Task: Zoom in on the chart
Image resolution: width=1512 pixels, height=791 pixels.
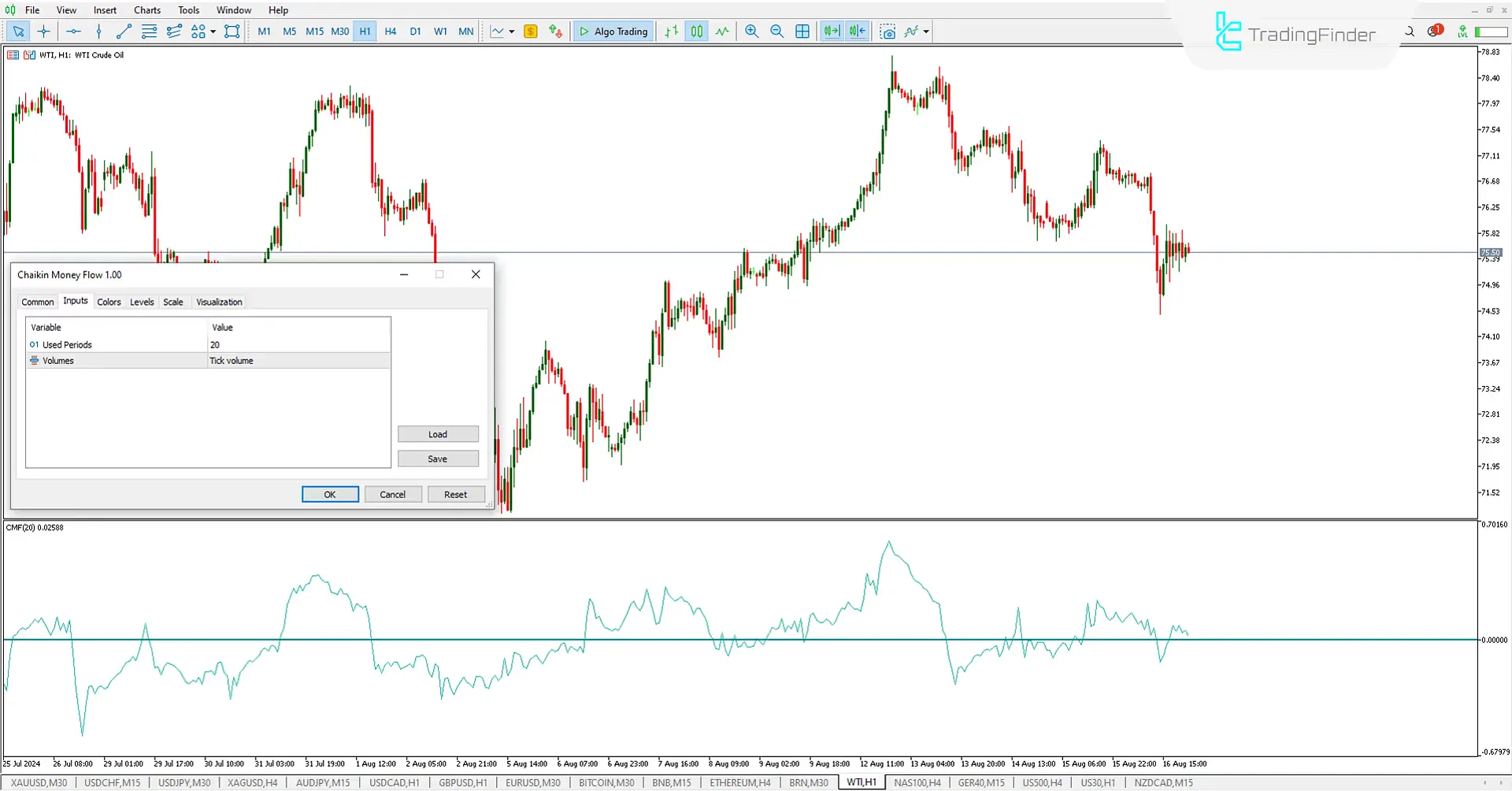Action: (x=751, y=32)
